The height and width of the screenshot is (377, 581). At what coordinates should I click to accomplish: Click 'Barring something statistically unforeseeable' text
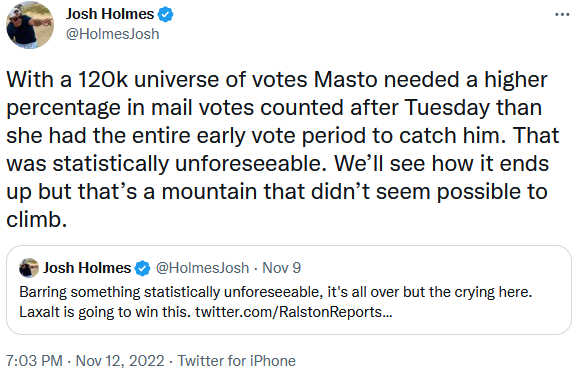coord(171,292)
